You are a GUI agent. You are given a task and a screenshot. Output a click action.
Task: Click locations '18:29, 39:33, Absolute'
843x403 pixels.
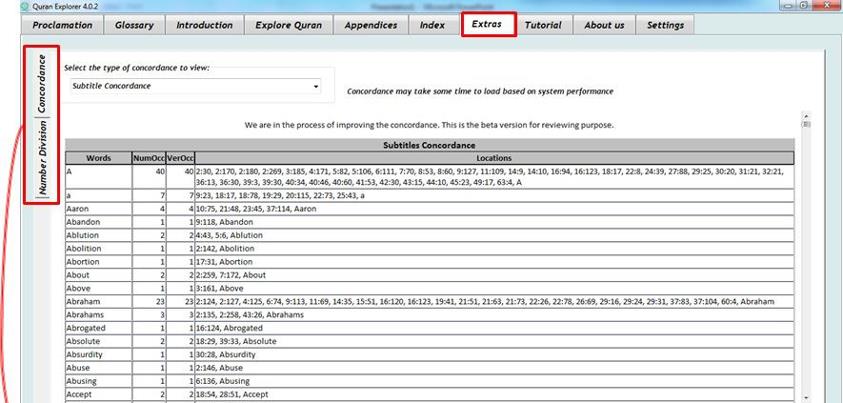pos(237,341)
